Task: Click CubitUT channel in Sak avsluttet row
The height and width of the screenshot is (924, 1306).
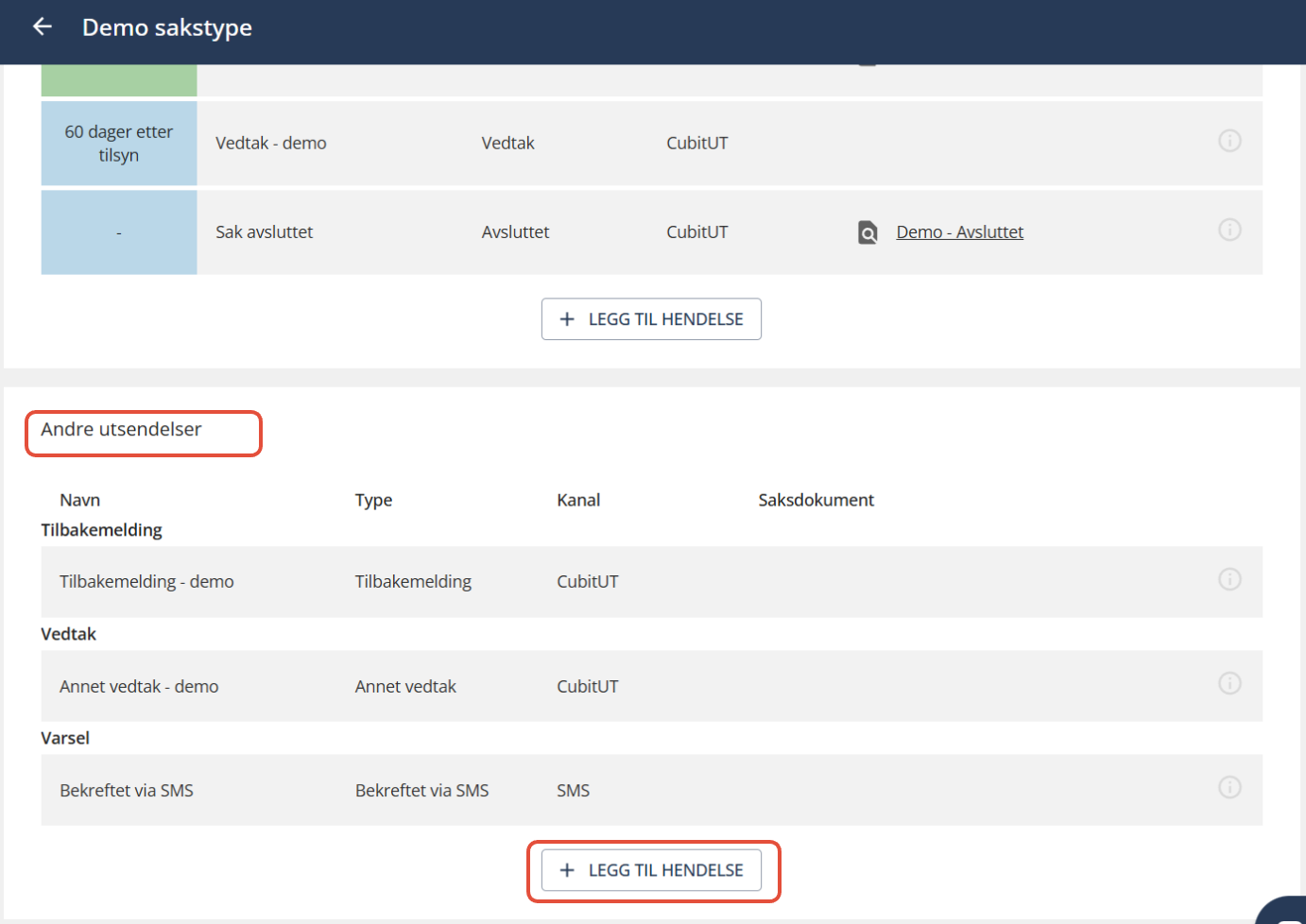Action: click(x=697, y=232)
